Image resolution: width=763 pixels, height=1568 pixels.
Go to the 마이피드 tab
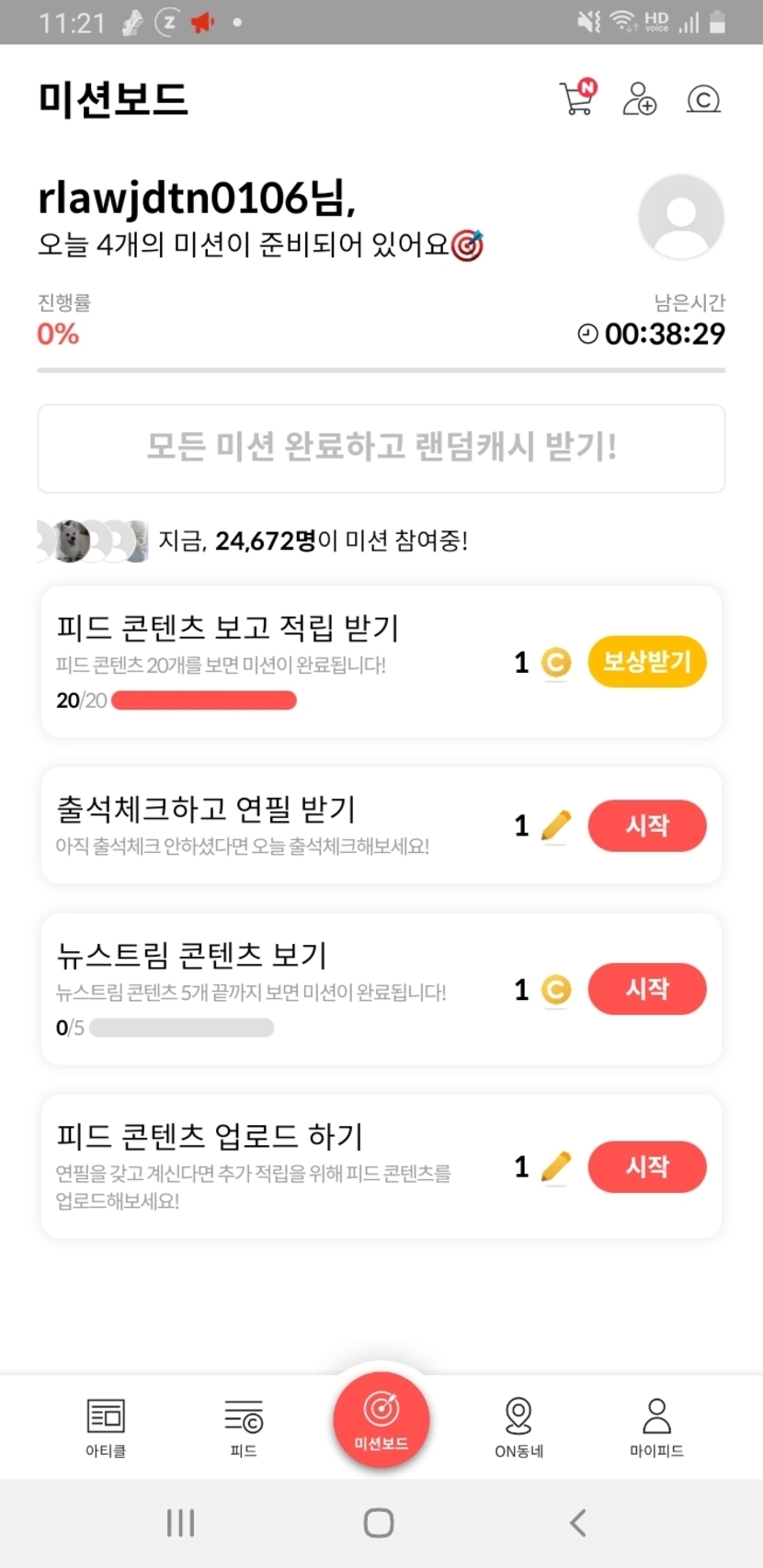pyautogui.click(x=656, y=1426)
